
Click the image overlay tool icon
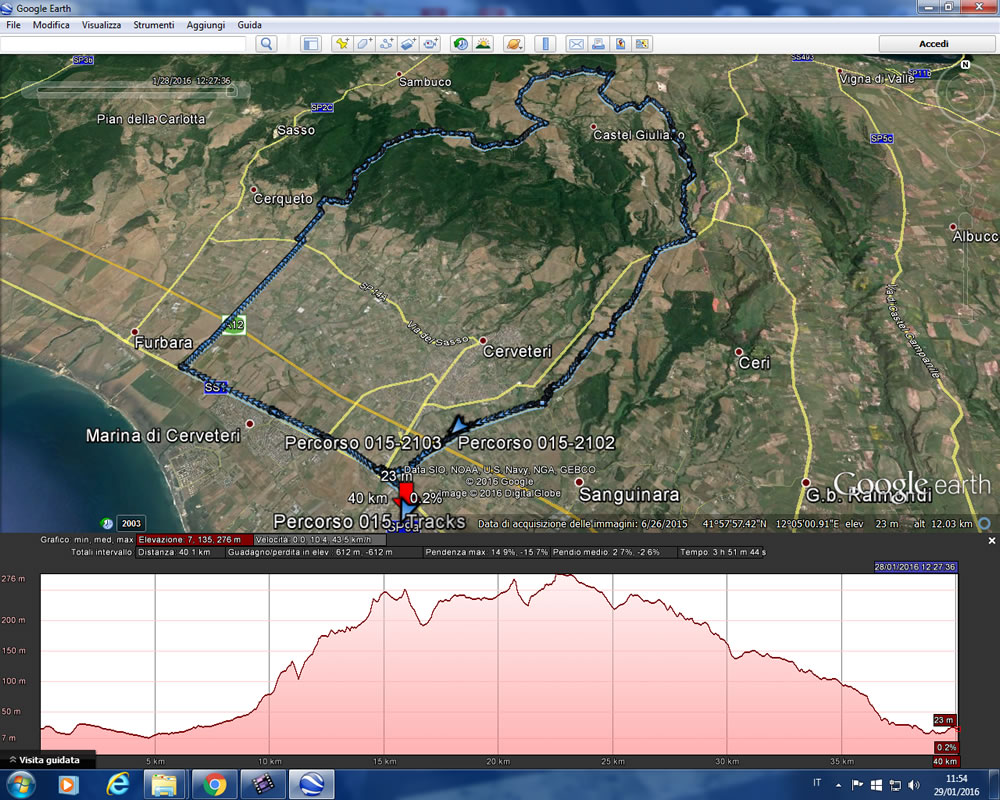[x=408, y=44]
